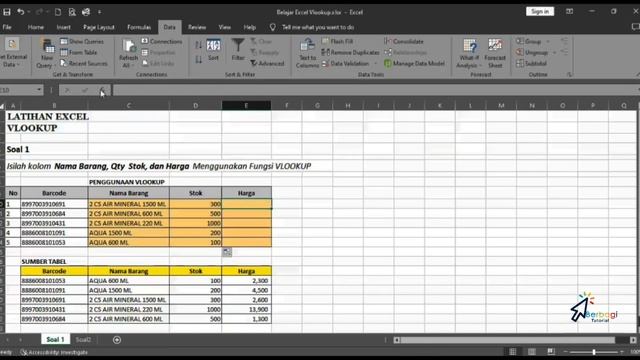
Task: Expand the Ungroup dropdown arrow
Action: 554,53
